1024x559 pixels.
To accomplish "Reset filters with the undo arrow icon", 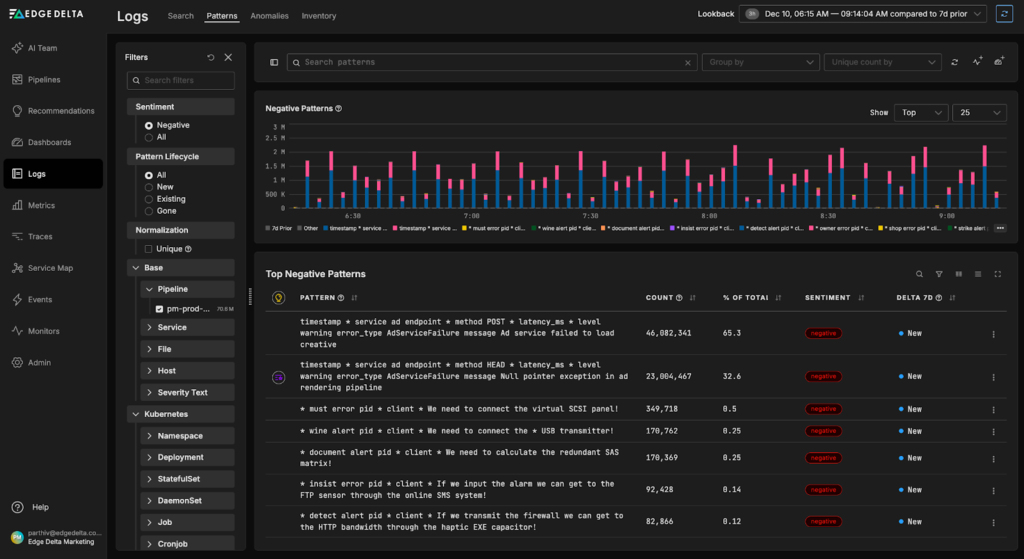I will [211, 58].
